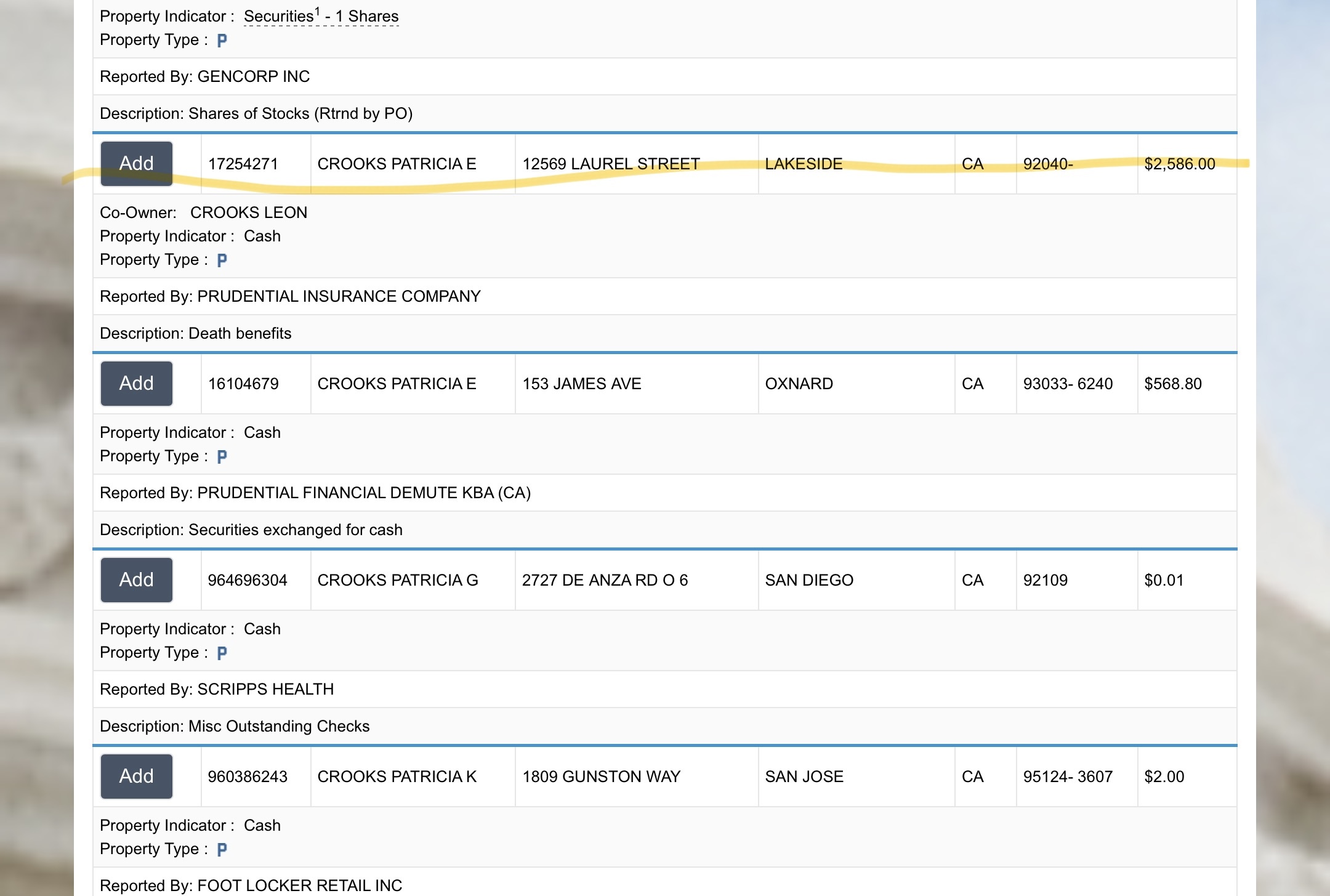Add property 16104679 in Oxnard
The width and height of the screenshot is (1330, 896).
[136, 384]
